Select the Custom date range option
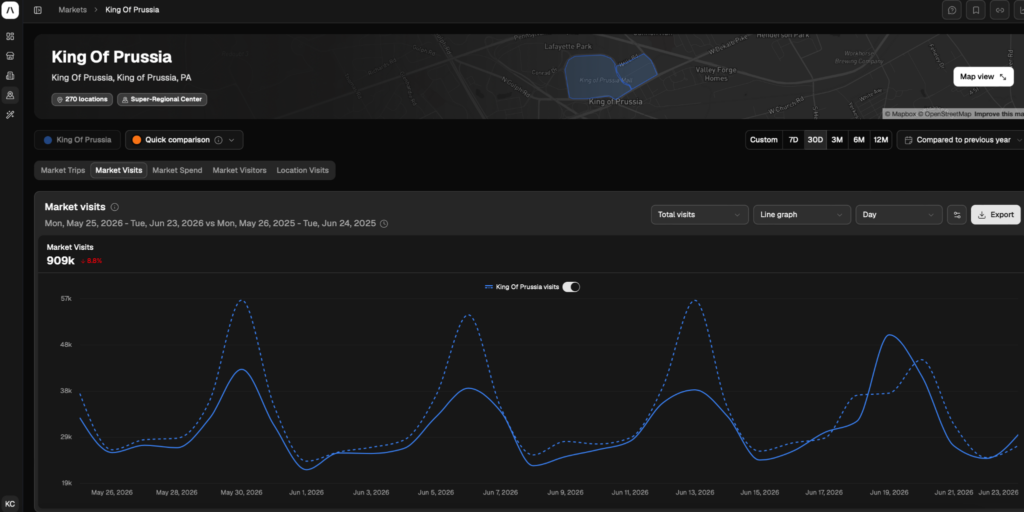The height and width of the screenshot is (512, 1024). click(764, 140)
